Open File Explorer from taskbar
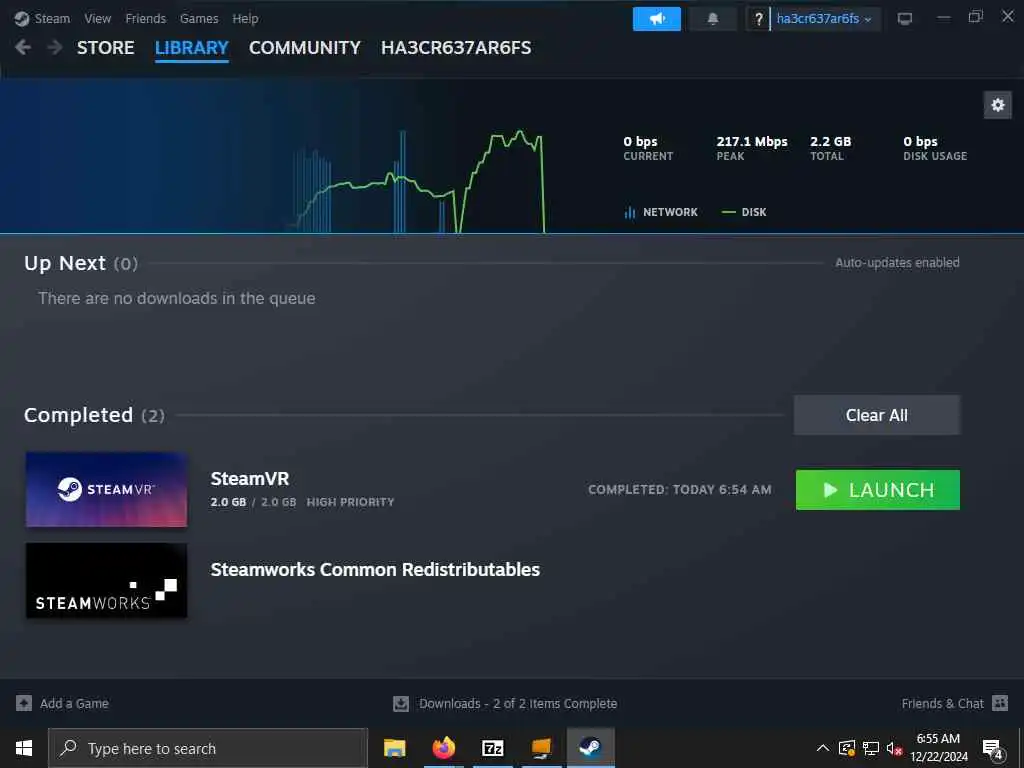1024x768 pixels. [x=394, y=748]
